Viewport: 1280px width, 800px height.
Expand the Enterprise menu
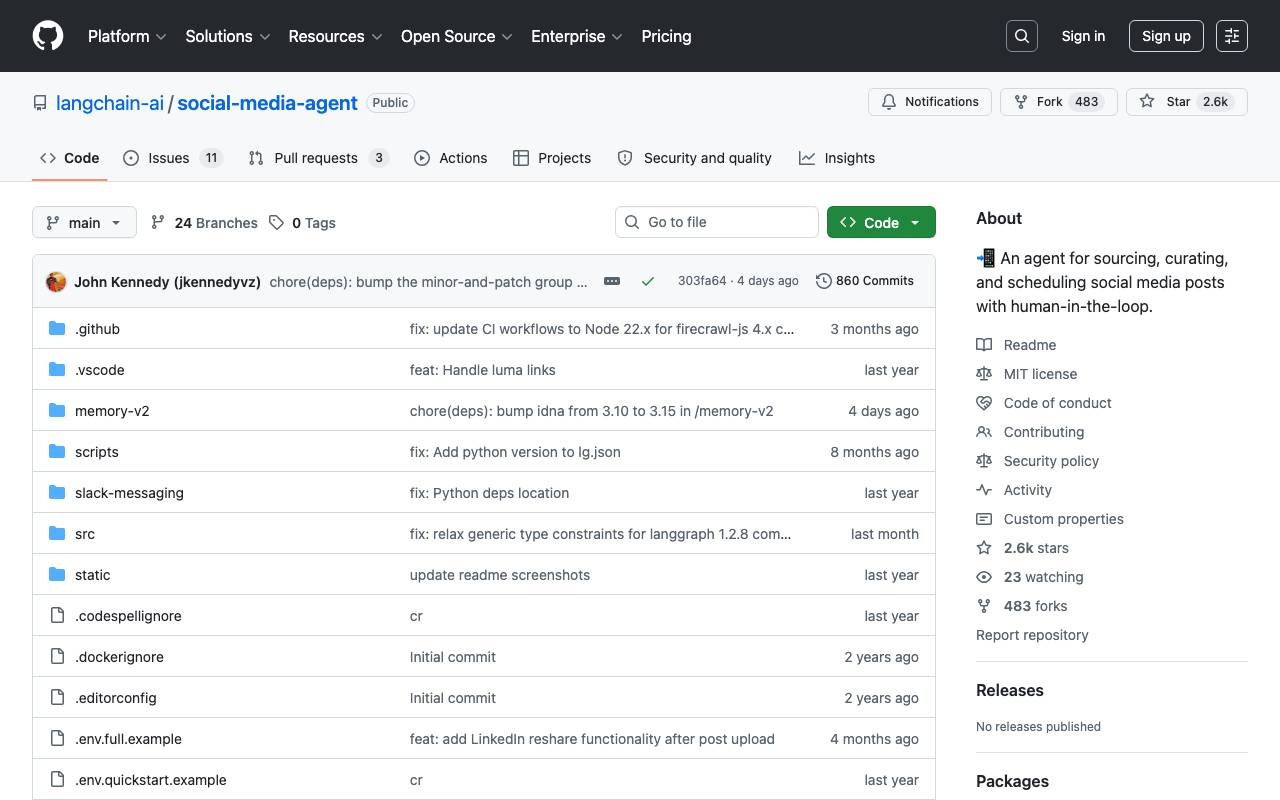(577, 36)
